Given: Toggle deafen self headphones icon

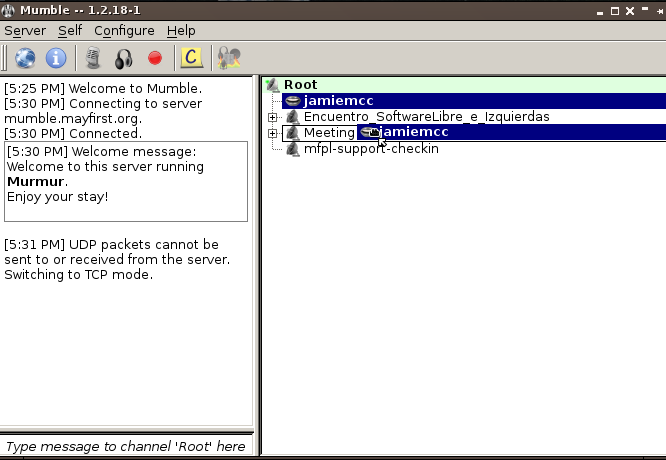Looking at the screenshot, I should 124,58.
